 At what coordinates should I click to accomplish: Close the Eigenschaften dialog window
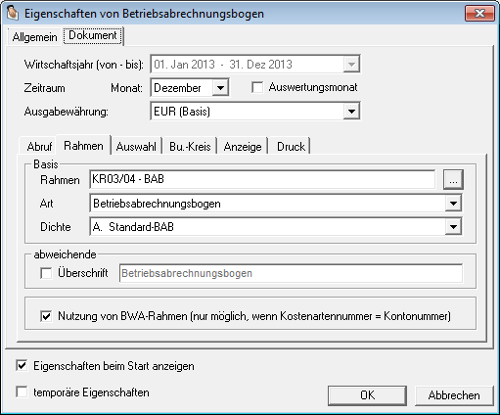(479, 13)
